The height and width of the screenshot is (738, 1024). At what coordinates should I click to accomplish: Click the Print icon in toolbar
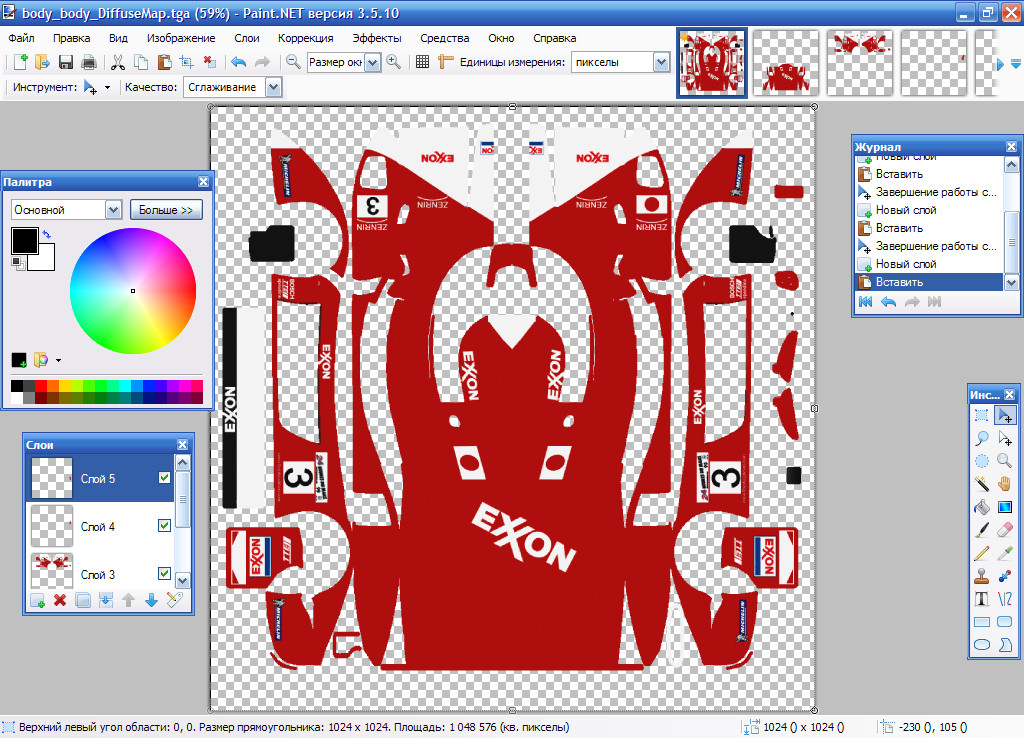point(89,62)
